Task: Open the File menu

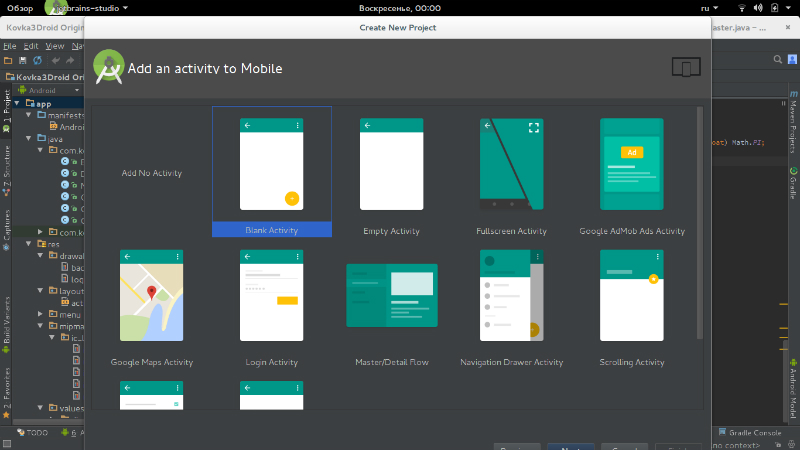Action: [x=10, y=46]
